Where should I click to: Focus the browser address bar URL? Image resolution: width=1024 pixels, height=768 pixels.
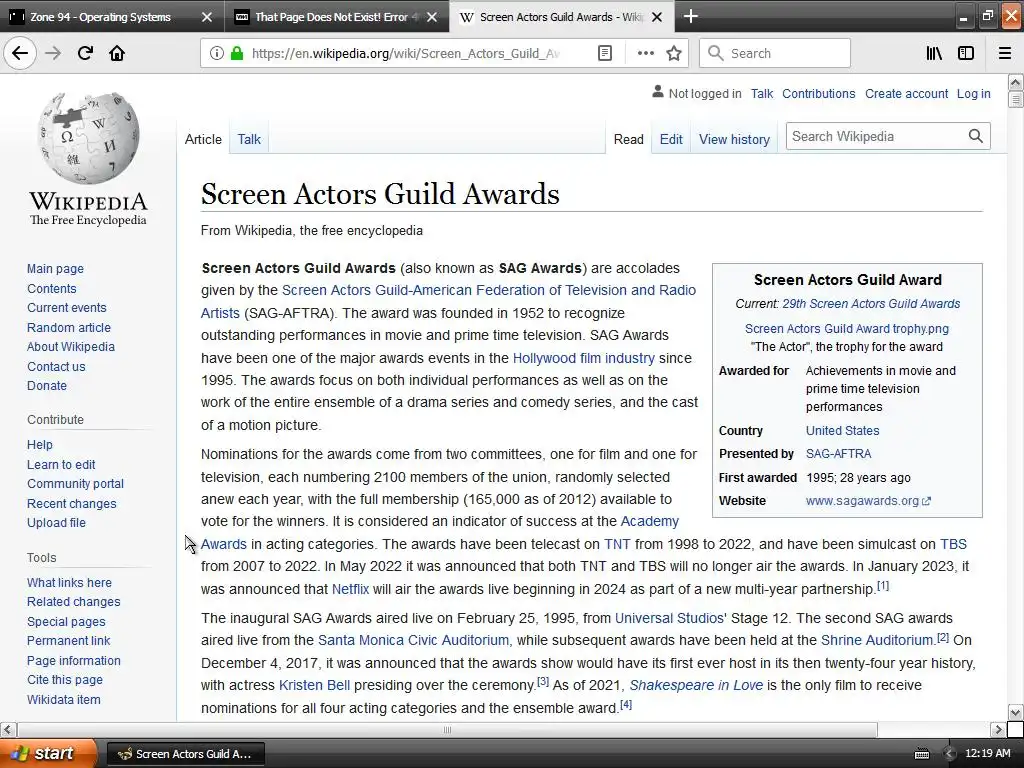(406, 53)
